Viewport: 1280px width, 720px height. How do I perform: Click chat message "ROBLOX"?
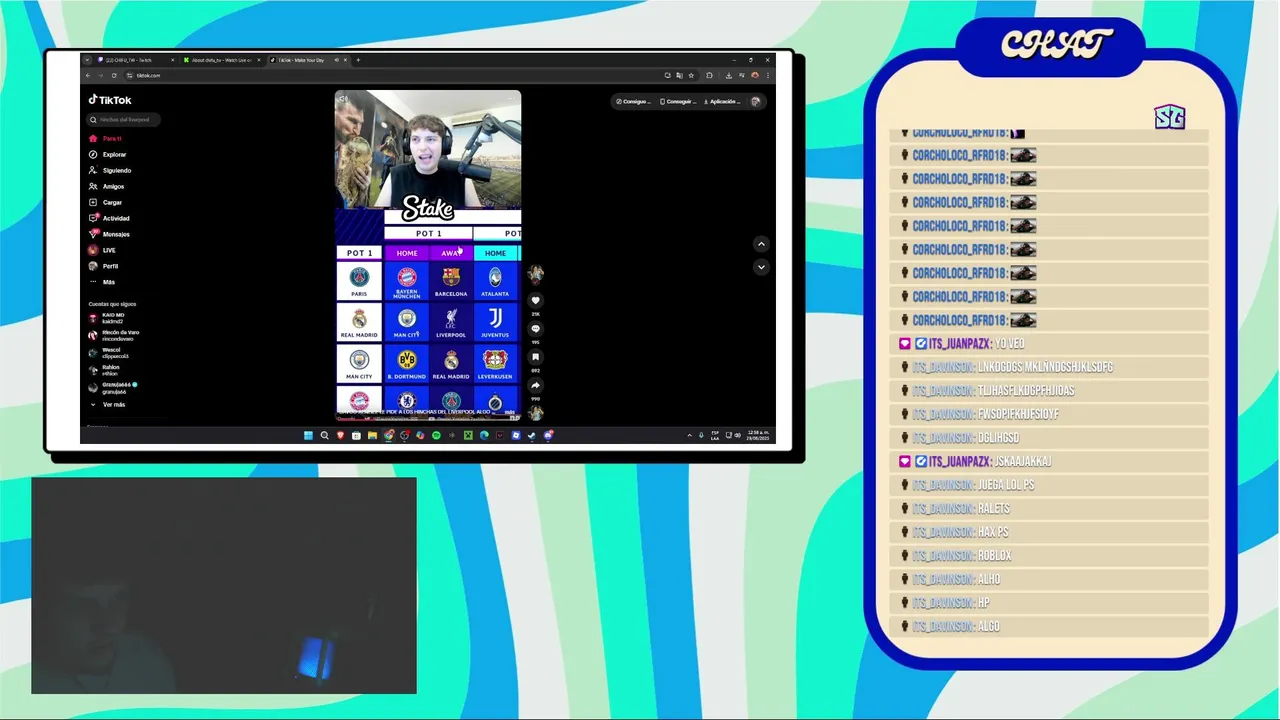coord(994,556)
